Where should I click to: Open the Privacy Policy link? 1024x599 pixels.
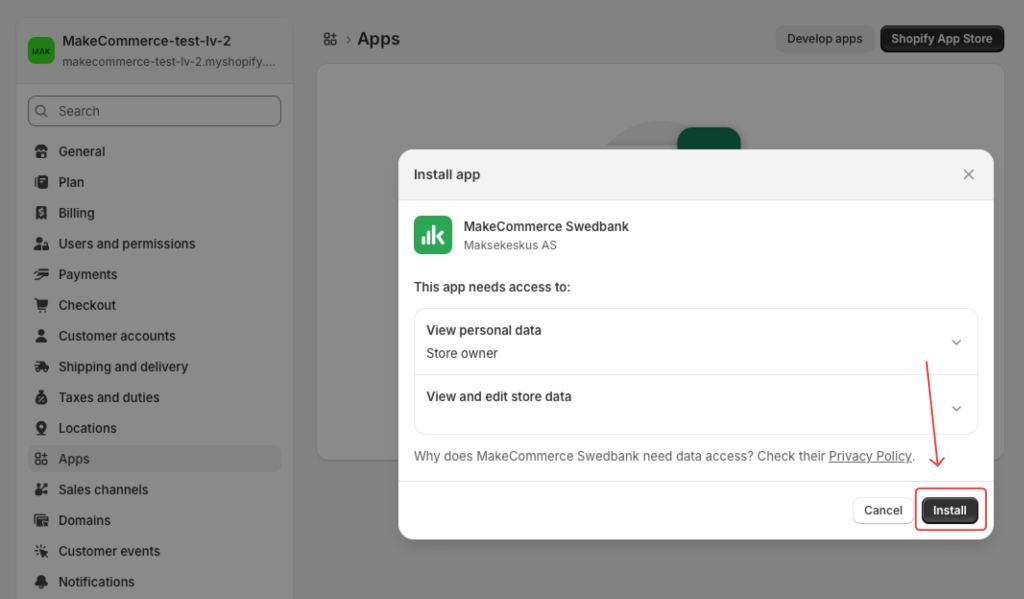click(870, 456)
